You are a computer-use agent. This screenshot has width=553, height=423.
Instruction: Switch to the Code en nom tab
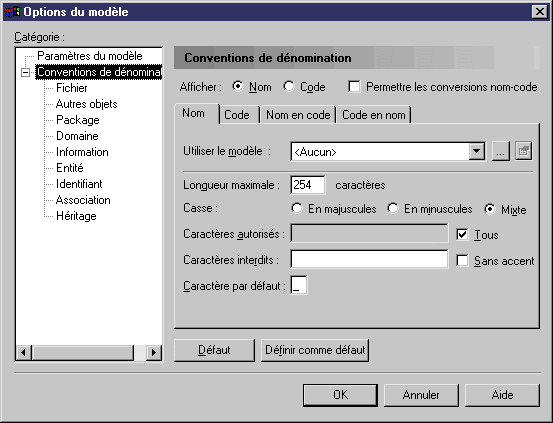click(373, 115)
